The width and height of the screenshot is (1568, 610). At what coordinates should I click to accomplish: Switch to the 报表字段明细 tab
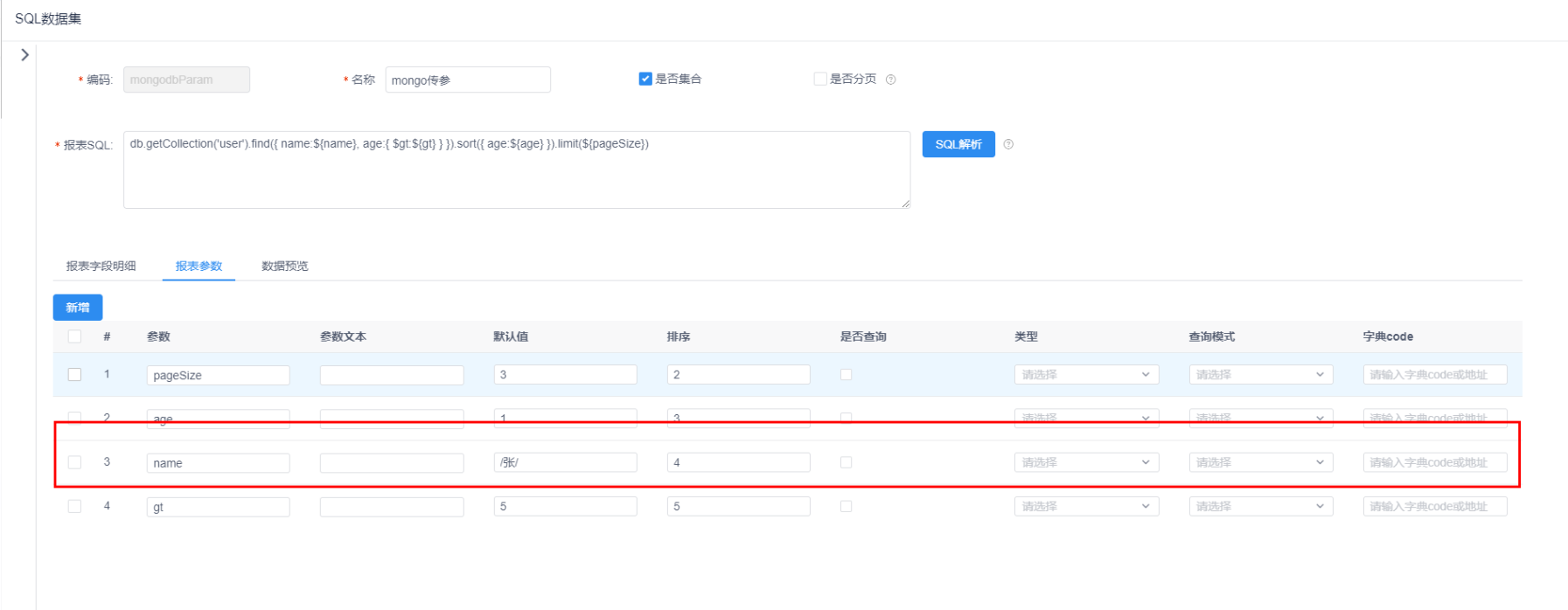tap(101, 266)
